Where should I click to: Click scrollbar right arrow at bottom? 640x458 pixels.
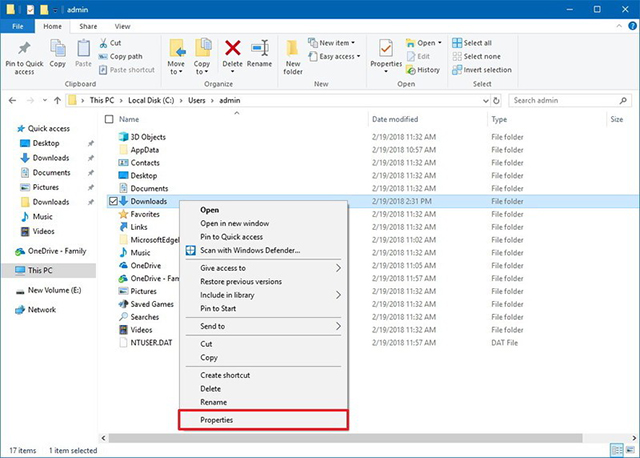pos(633,438)
